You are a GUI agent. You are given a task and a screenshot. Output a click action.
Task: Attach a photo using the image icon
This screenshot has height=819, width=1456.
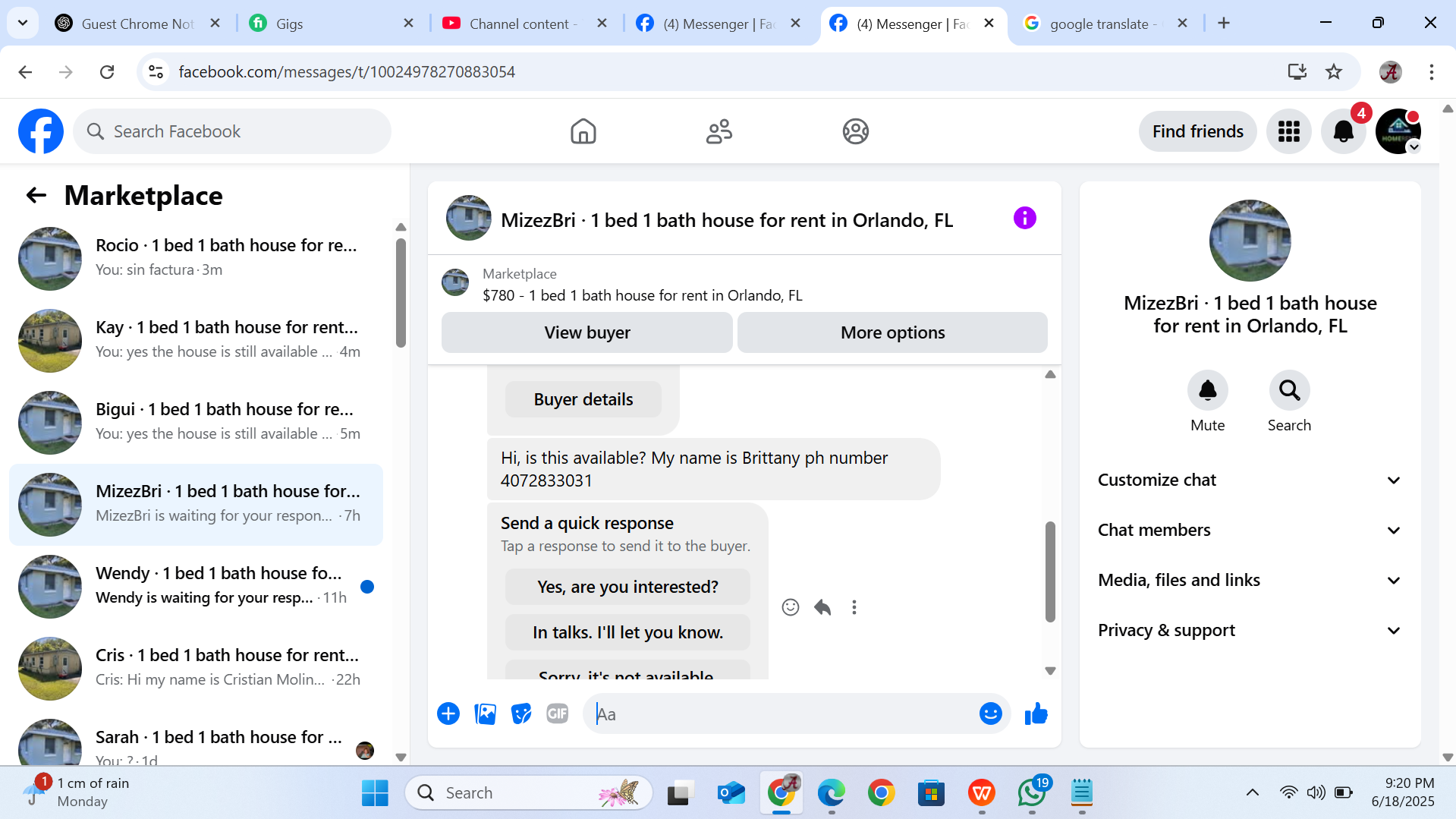point(485,713)
